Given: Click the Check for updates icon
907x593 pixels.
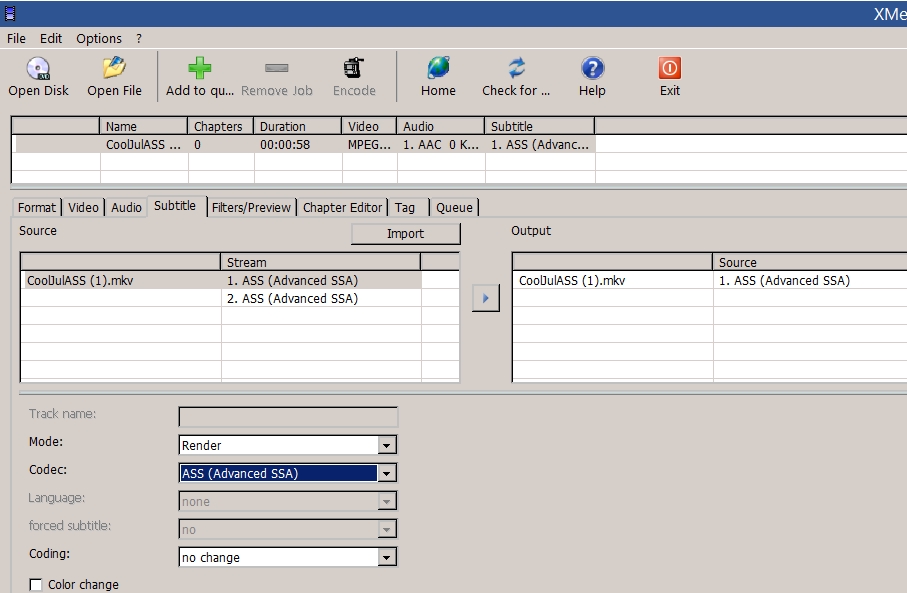Looking at the screenshot, I should 516,68.
